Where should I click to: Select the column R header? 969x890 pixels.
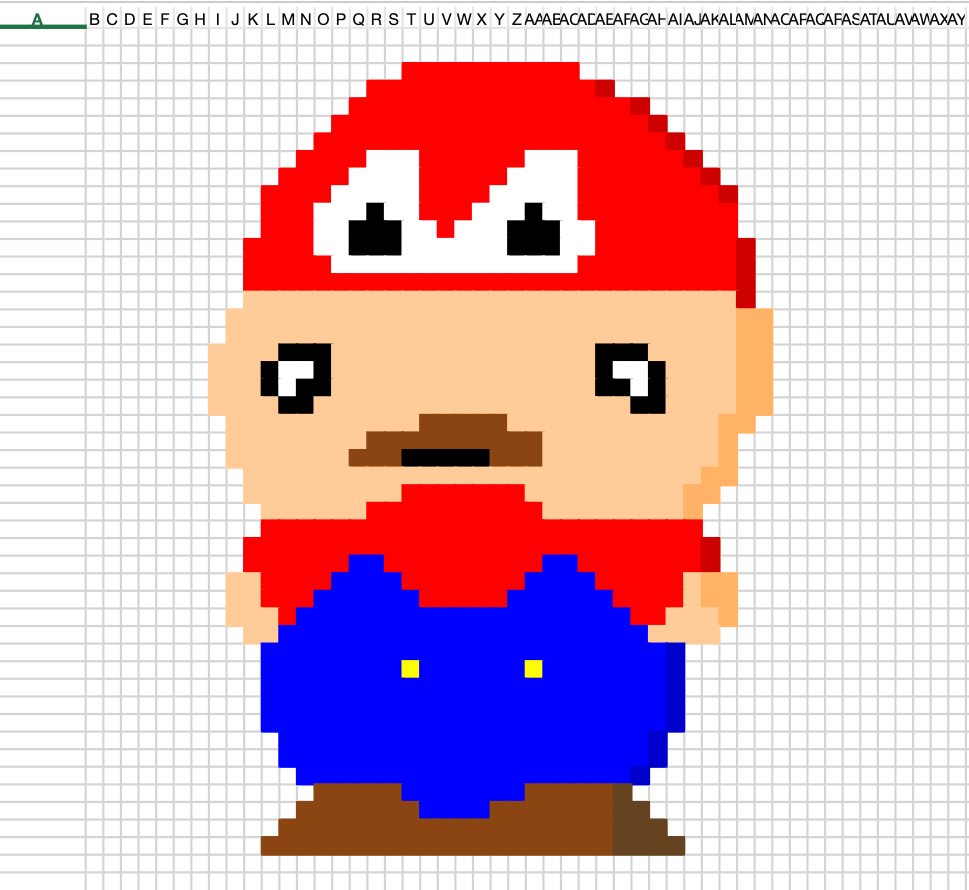click(x=376, y=19)
